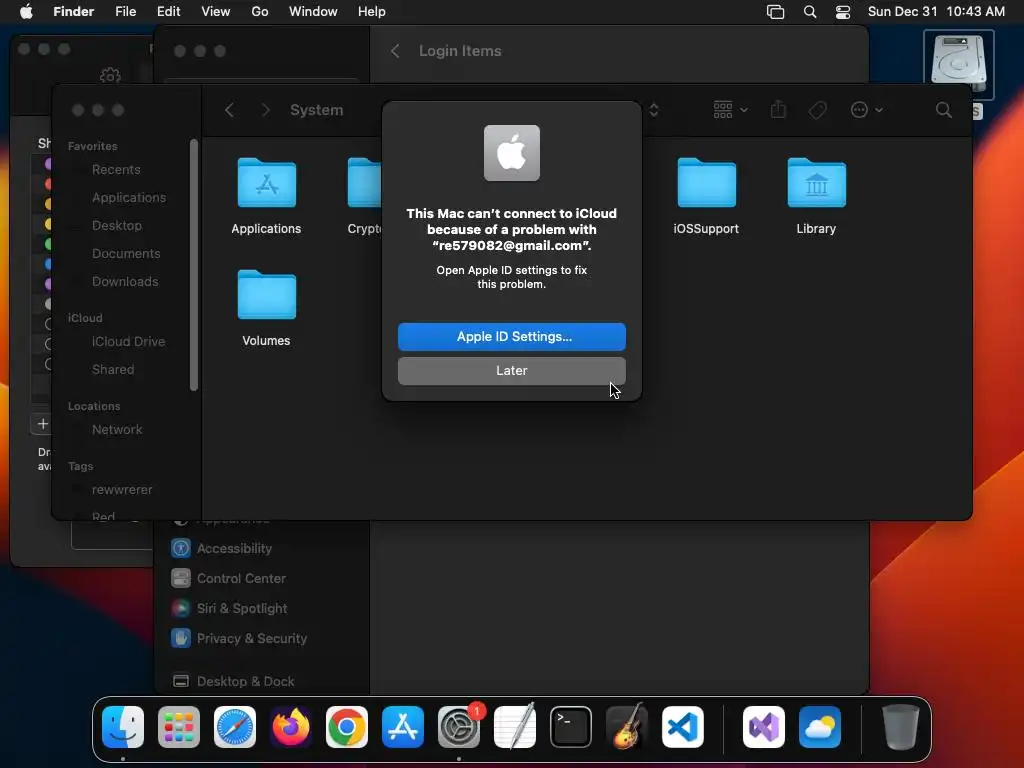Launch Safari from the Dock
Viewport: 1024px width, 768px height.
click(235, 727)
